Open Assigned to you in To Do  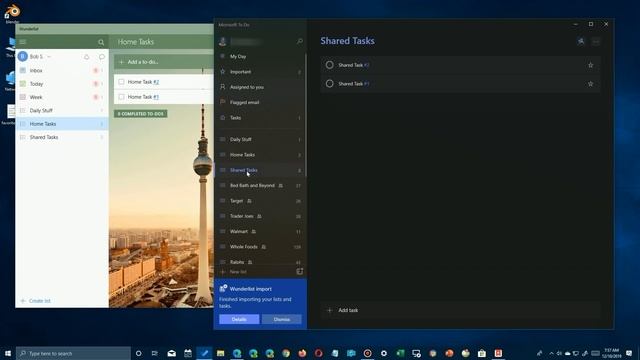pos(260,87)
